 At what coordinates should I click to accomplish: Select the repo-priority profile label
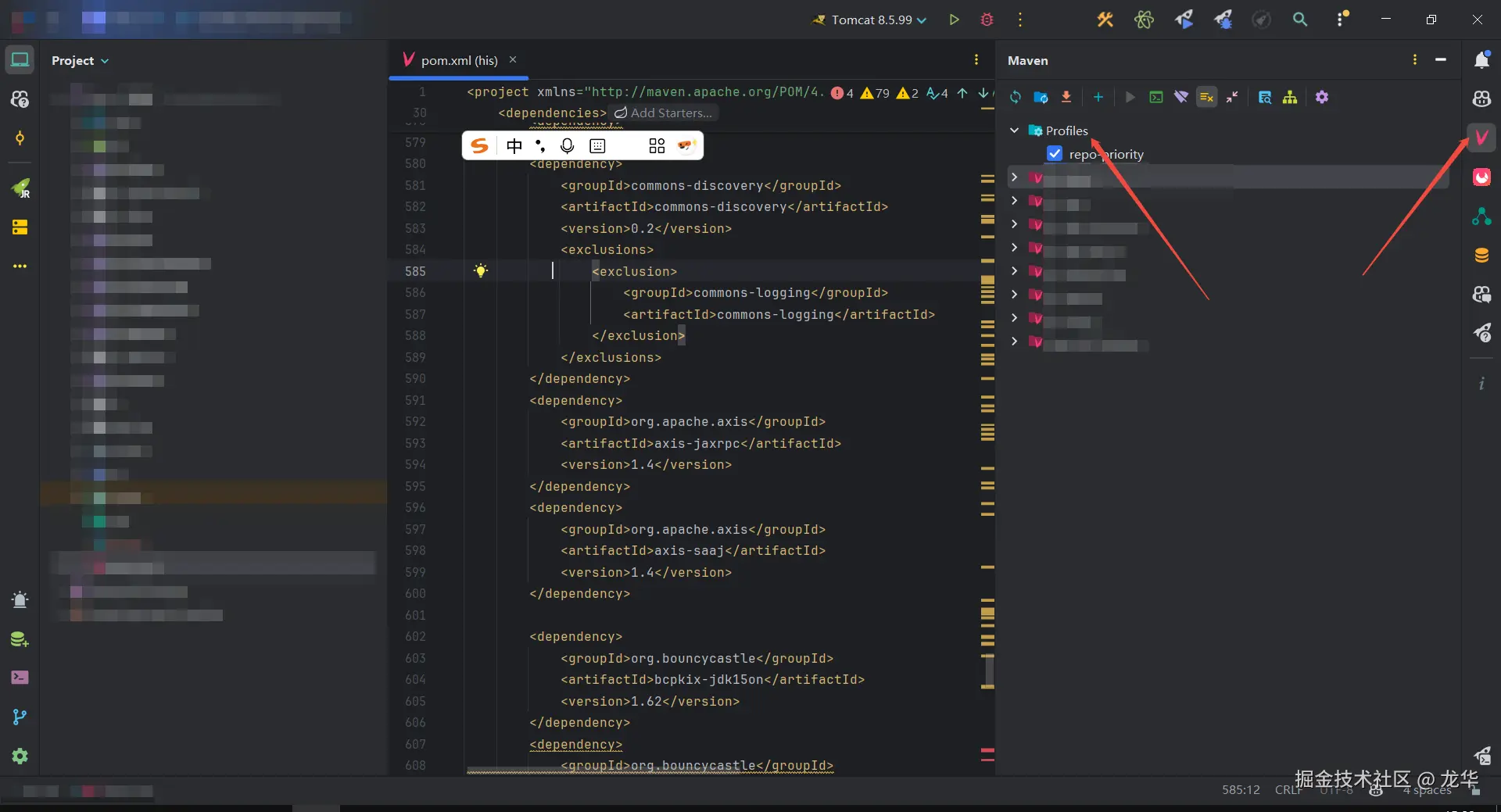(x=1106, y=154)
